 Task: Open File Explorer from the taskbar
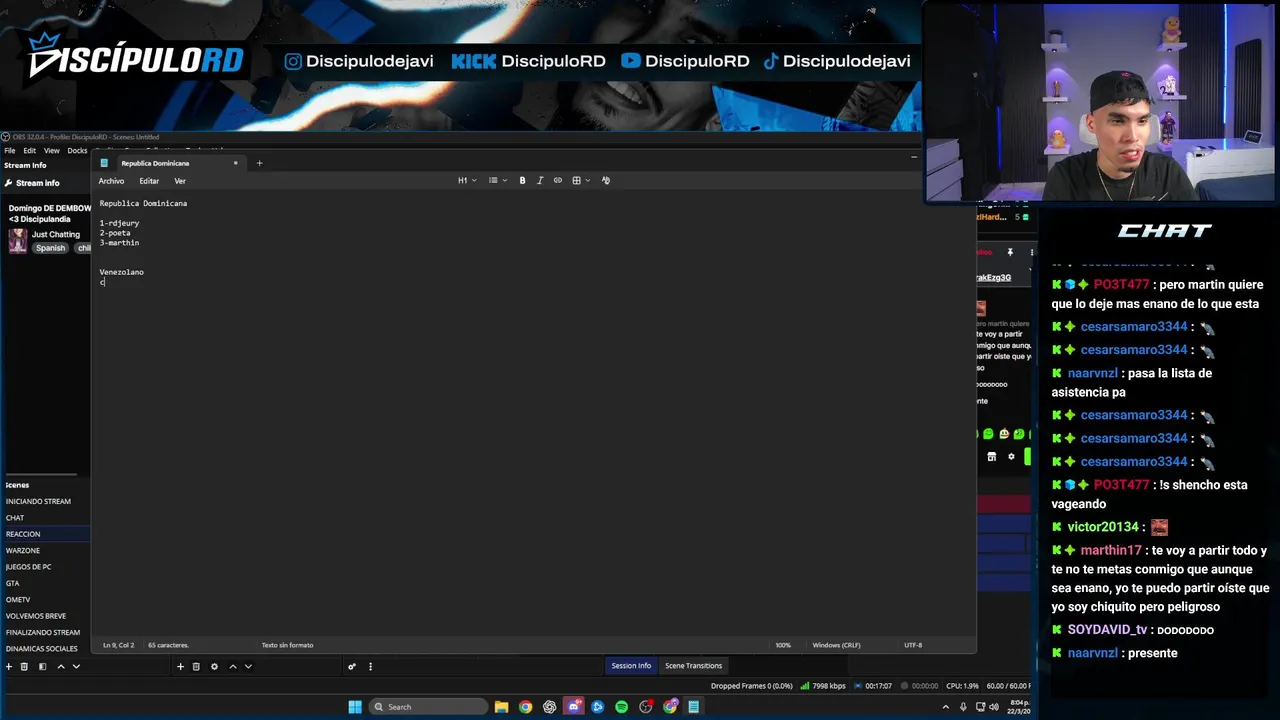[501, 707]
